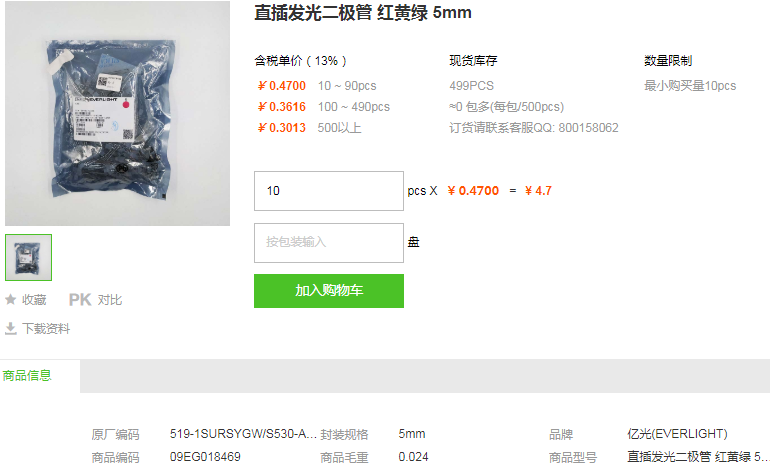Click the 对比 compare link

(x=110, y=300)
